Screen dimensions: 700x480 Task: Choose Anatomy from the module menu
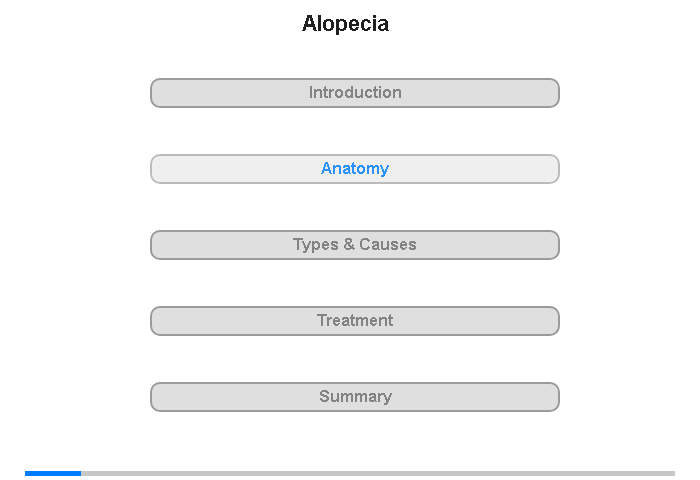pos(355,169)
